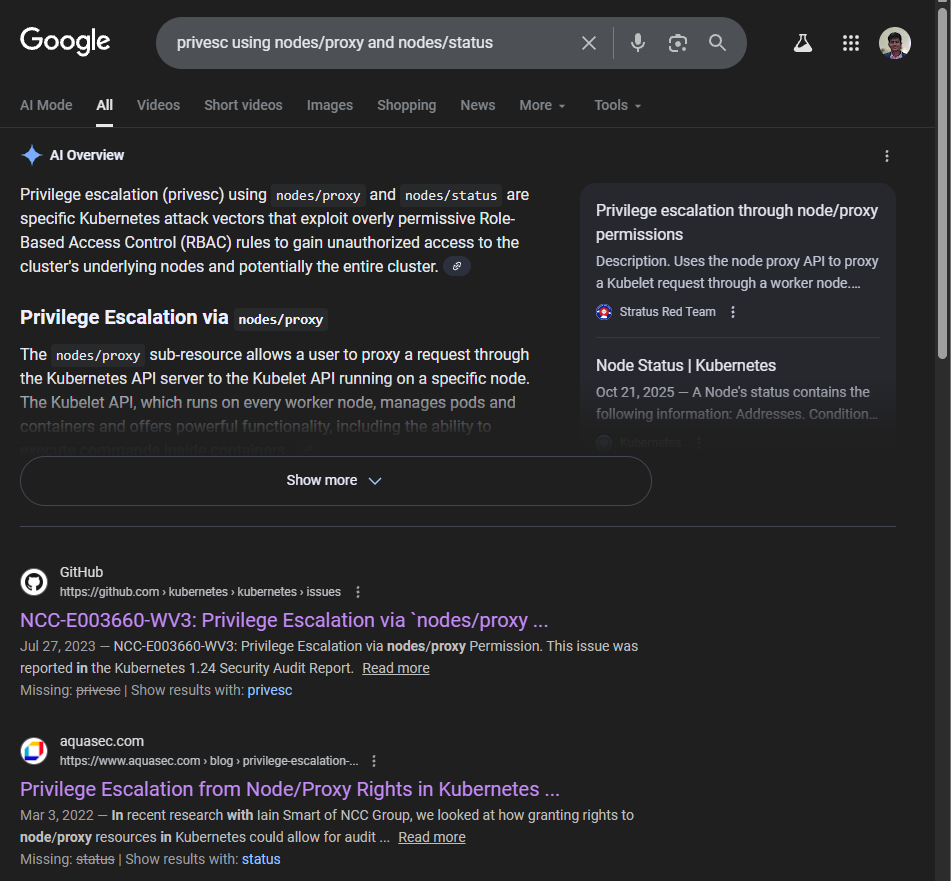
Task: Open options for aquasec.com search result
Action: click(x=374, y=761)
